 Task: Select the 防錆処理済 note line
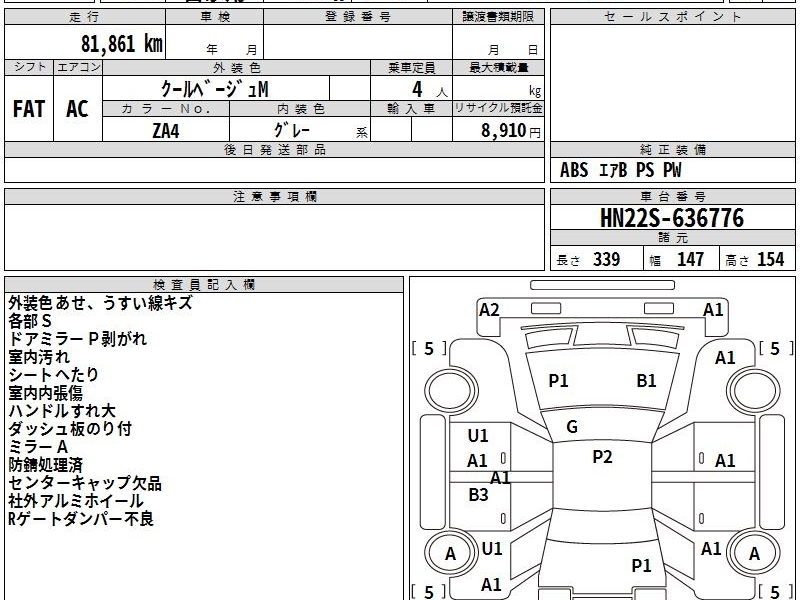[x=45, y=465]
